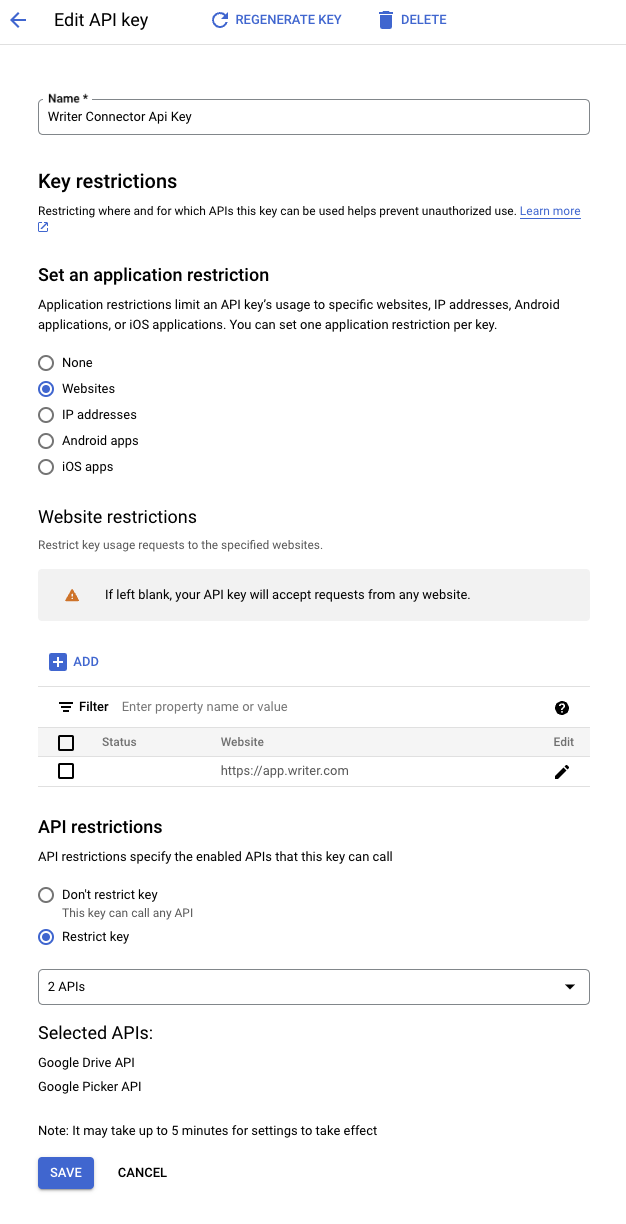
Task: Tick the checkbox for https://app.writer.com row
Action: [66, 771]
